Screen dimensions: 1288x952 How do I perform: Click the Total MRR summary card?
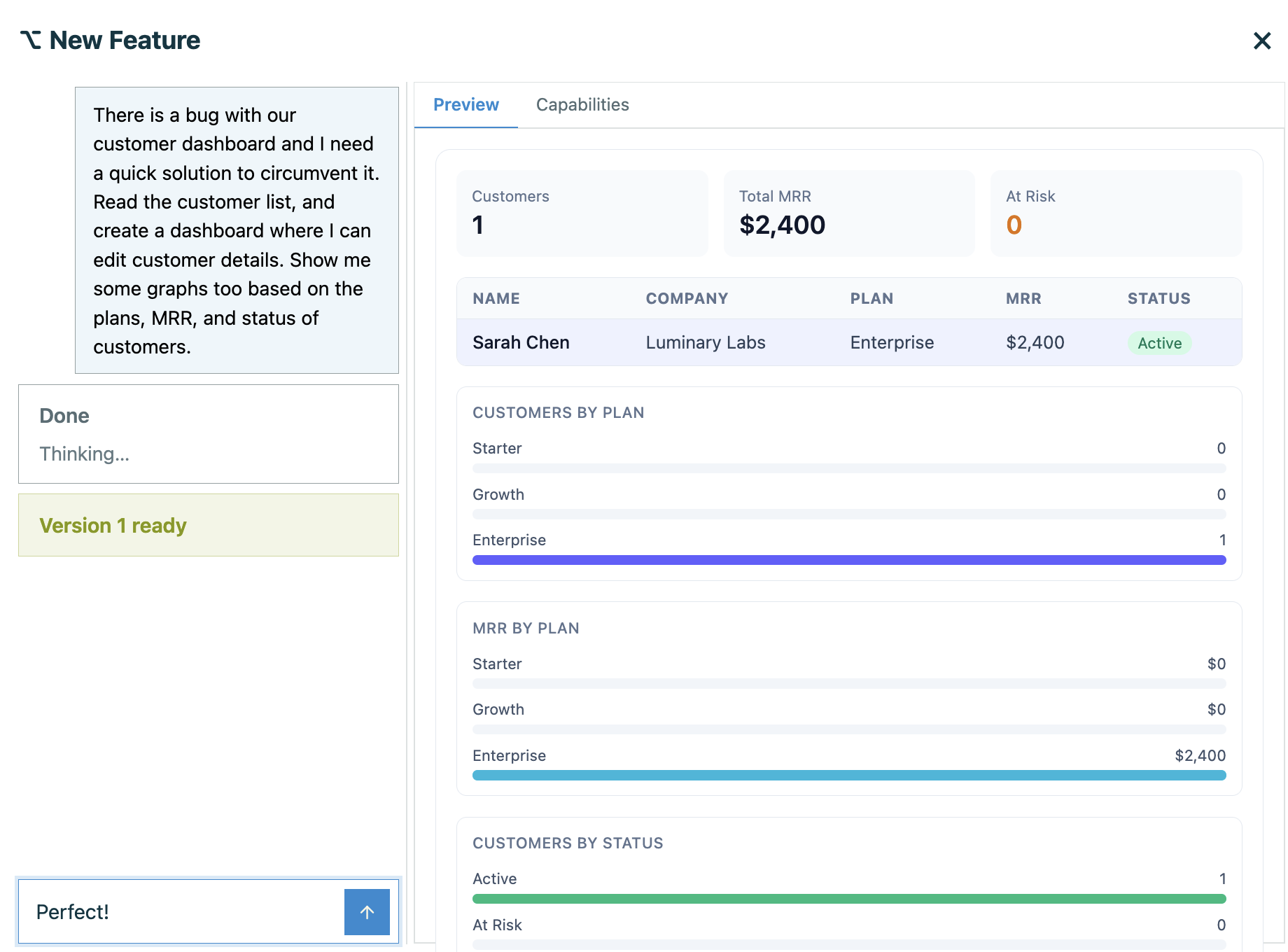coord(849,213)
